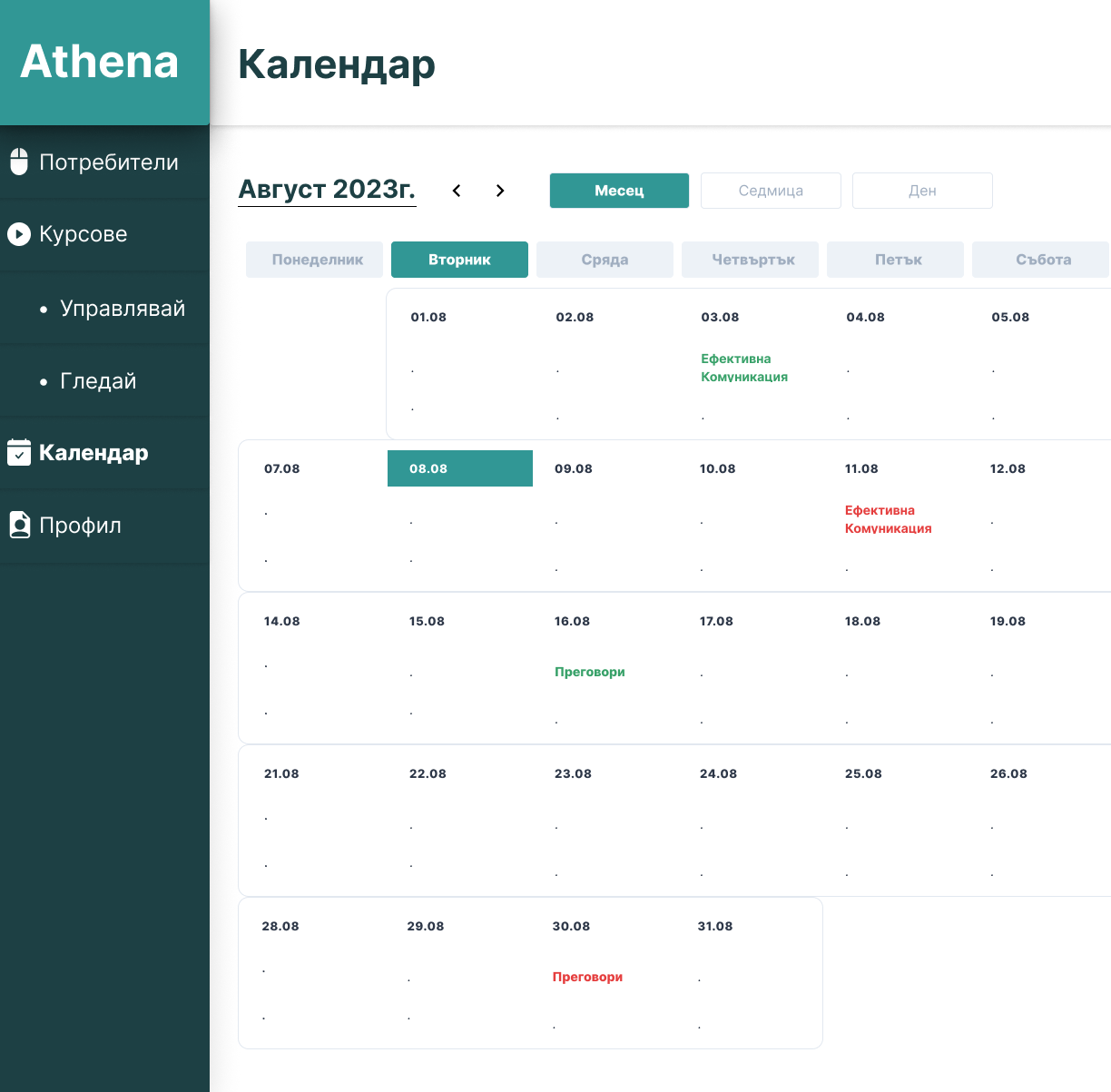Open the Гледай submenu item

(x=97, y=381)
